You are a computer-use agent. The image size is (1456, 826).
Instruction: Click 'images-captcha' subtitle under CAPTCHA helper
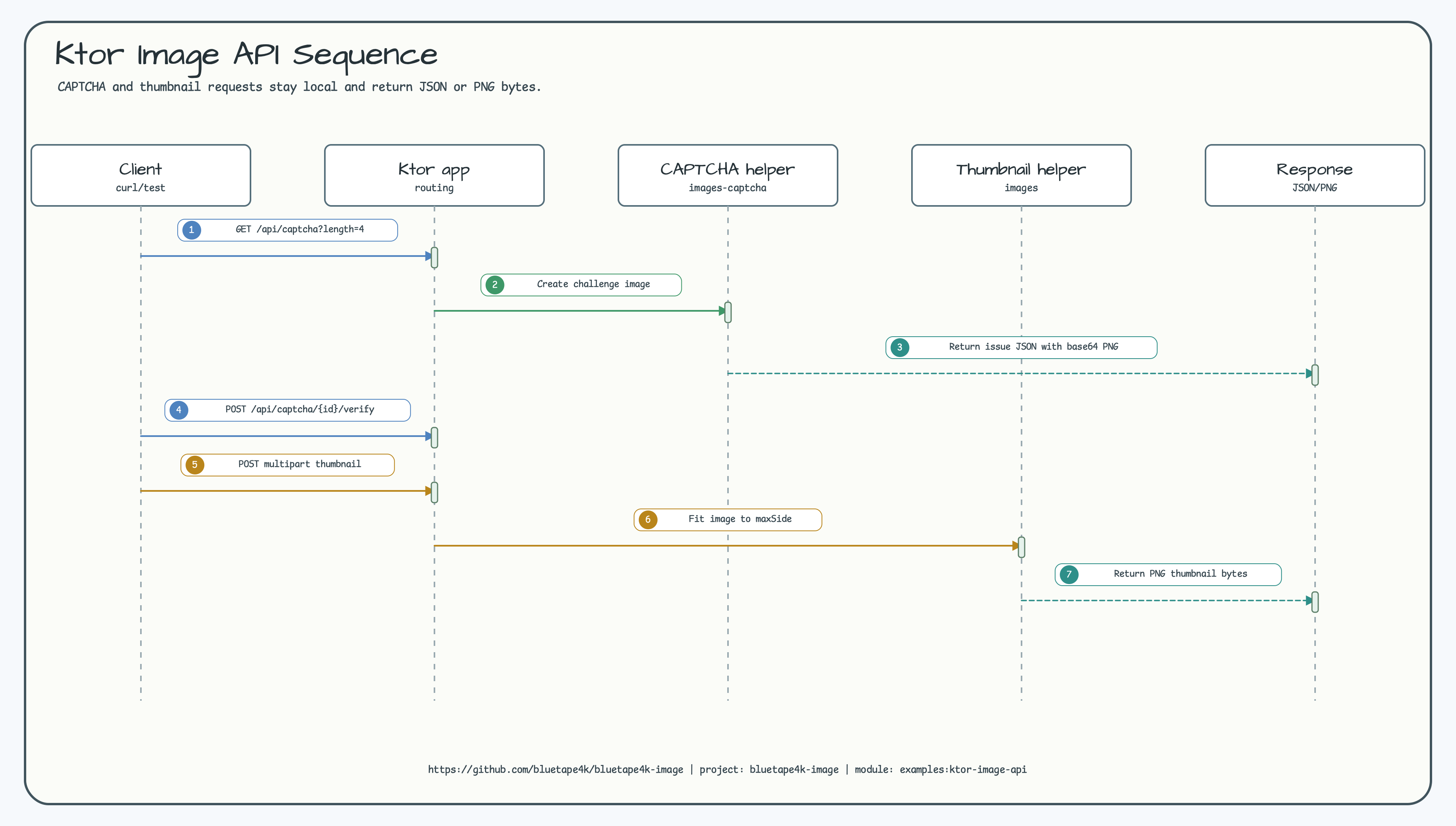(728, 188)
